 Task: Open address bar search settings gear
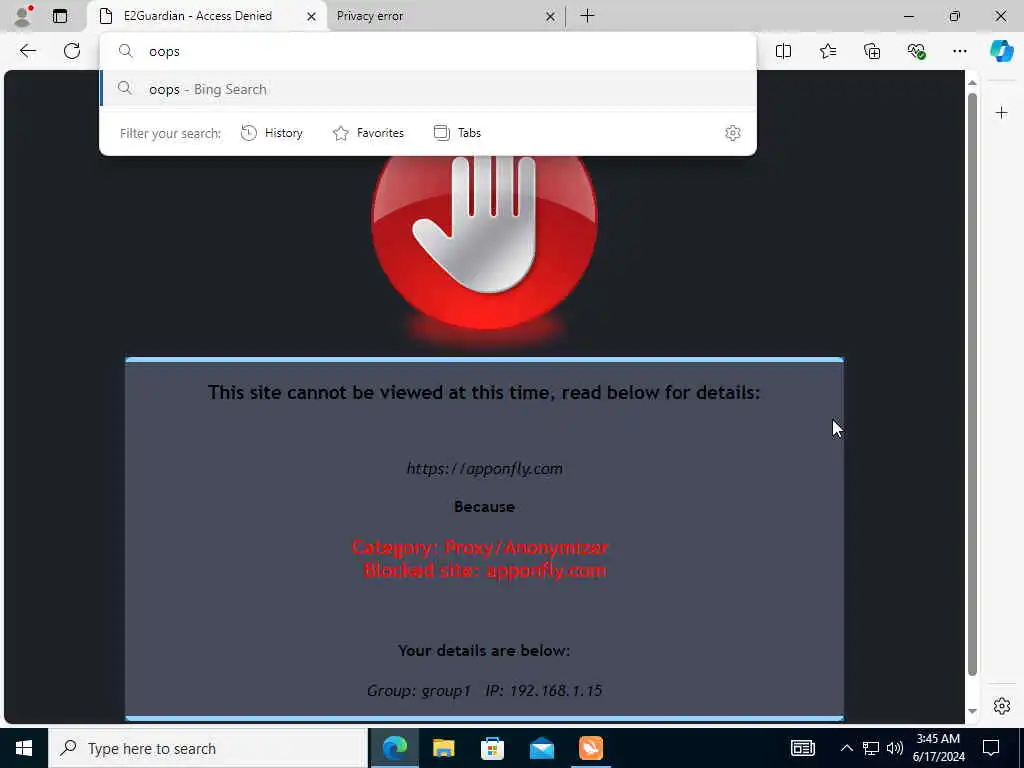(x=733, y=133)
